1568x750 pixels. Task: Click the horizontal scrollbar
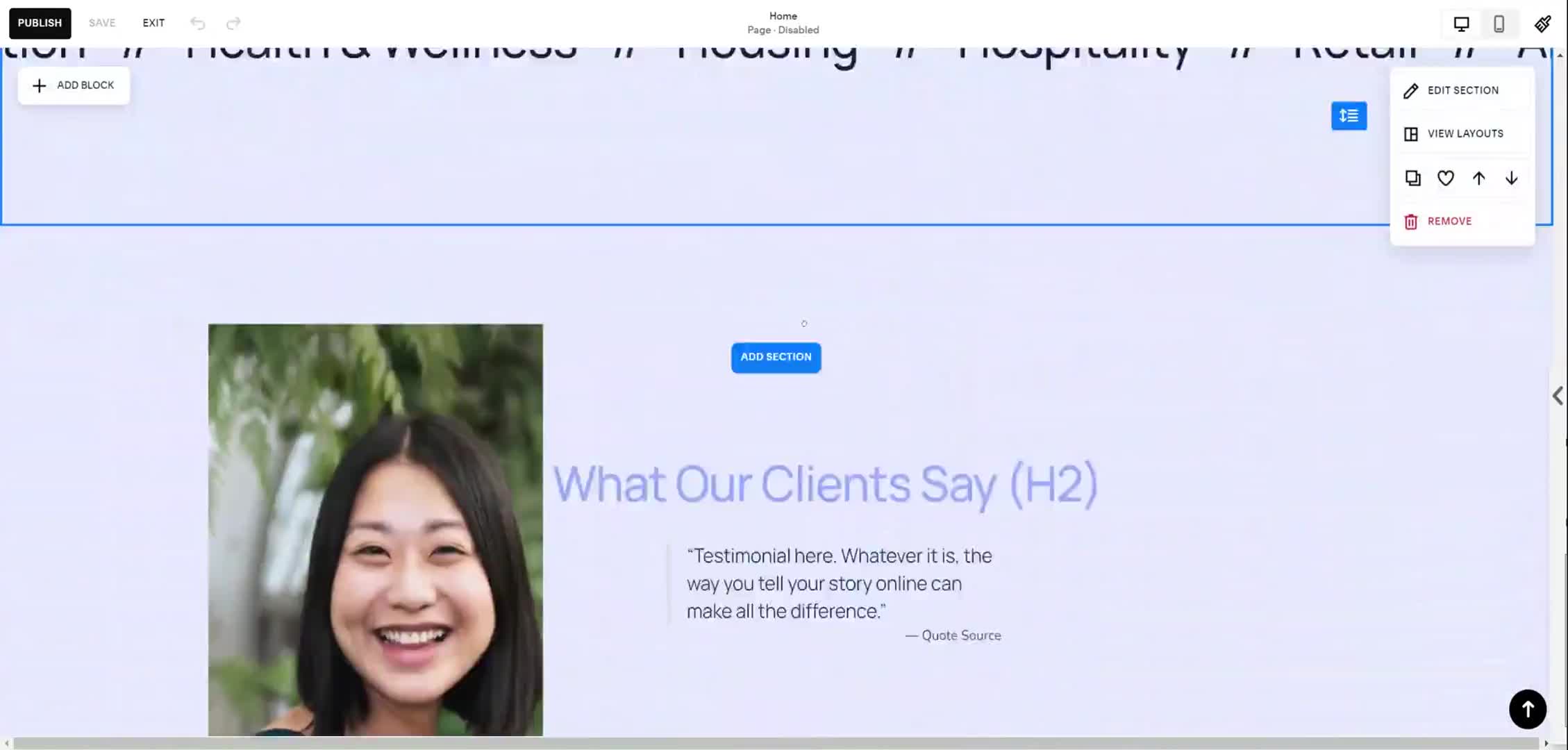click(776, 743)
